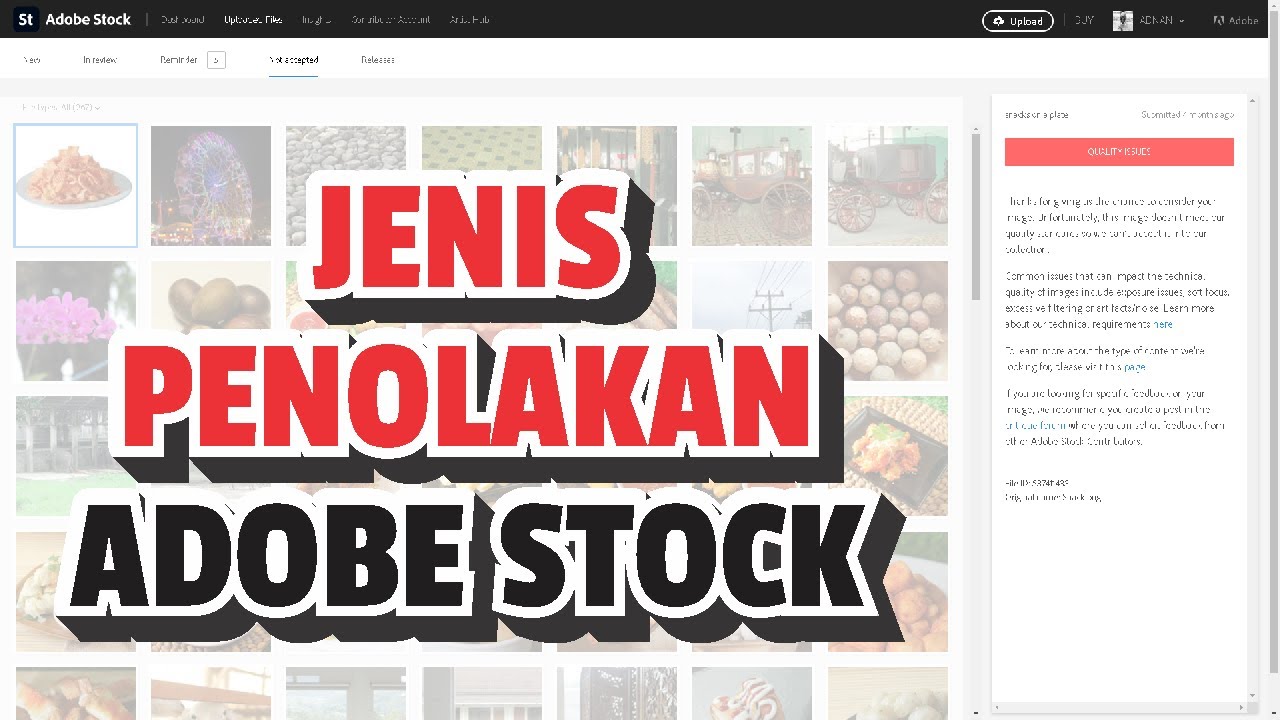The image size is (1280, 720).
Task: Open the ADNAN account dropdown
Action: coord(1160,20)
